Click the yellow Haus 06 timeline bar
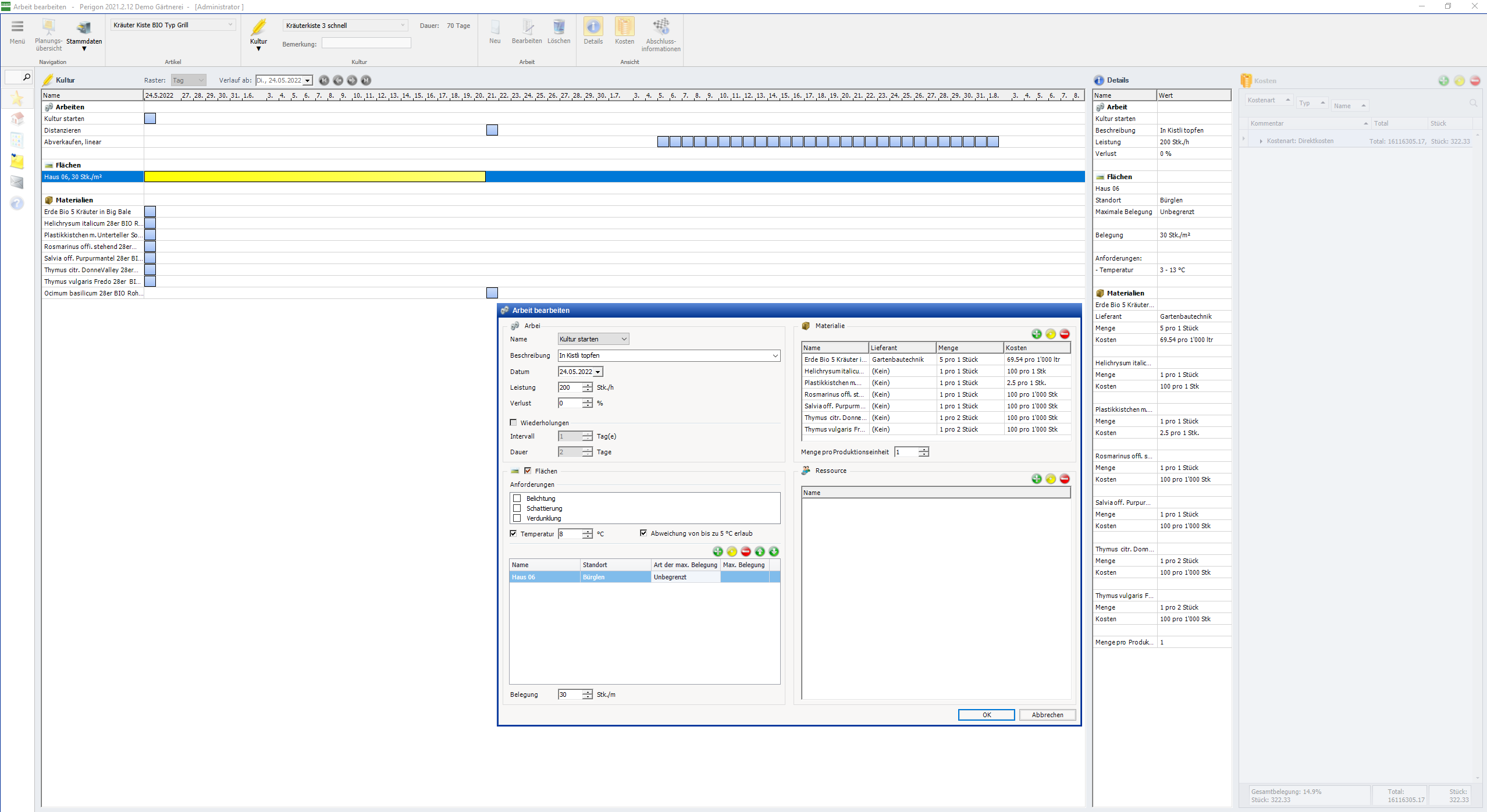The image size is (1487, 812). (314, 177)
